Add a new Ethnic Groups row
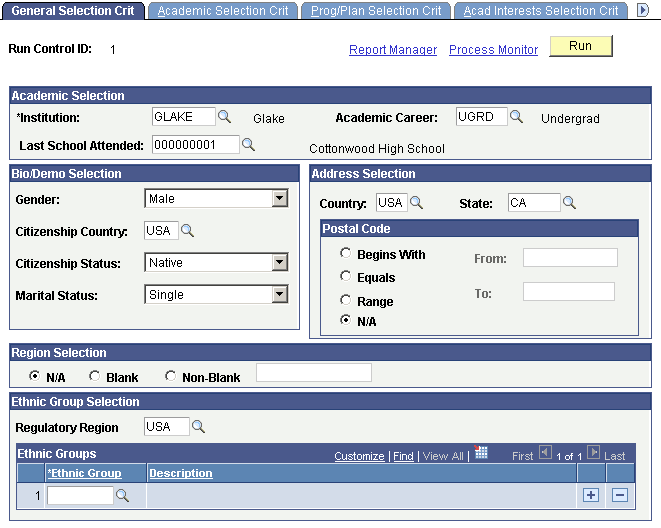 pos(591,495)
